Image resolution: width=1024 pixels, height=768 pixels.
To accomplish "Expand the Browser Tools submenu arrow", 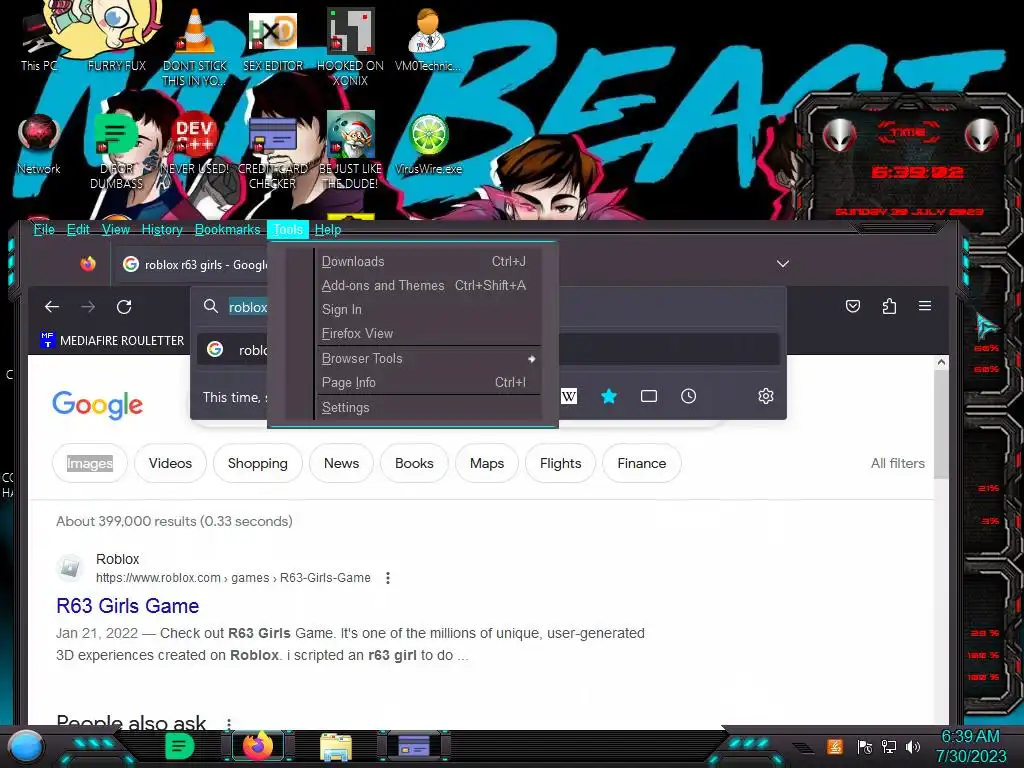I will click(532, 359).
